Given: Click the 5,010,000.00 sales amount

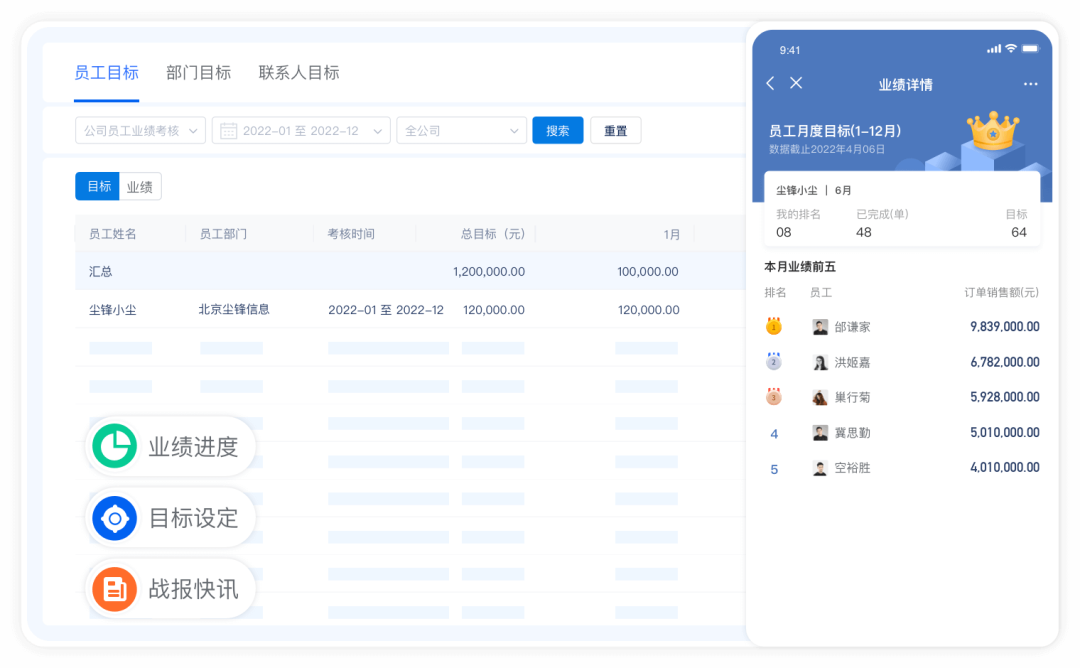Looking at the screenshot, I should point(1005,432).
